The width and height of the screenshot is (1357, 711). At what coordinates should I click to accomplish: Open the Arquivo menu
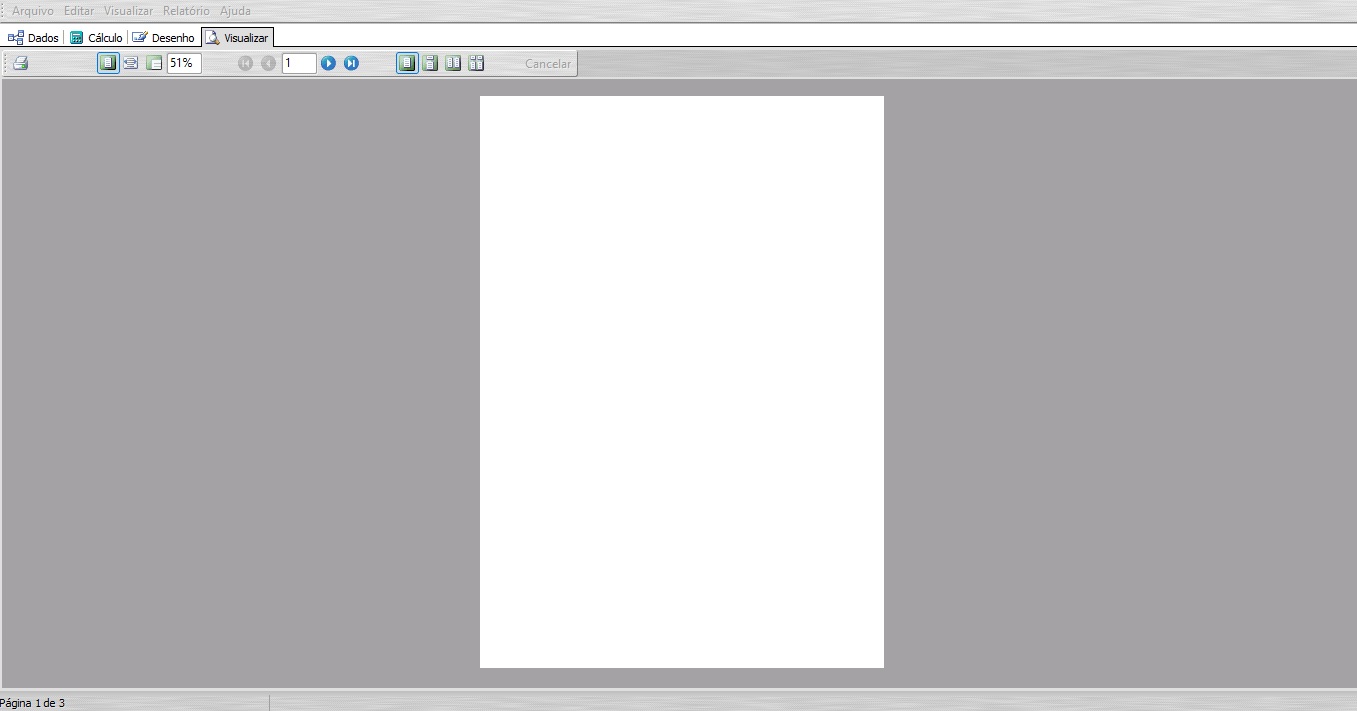(32, 10)
